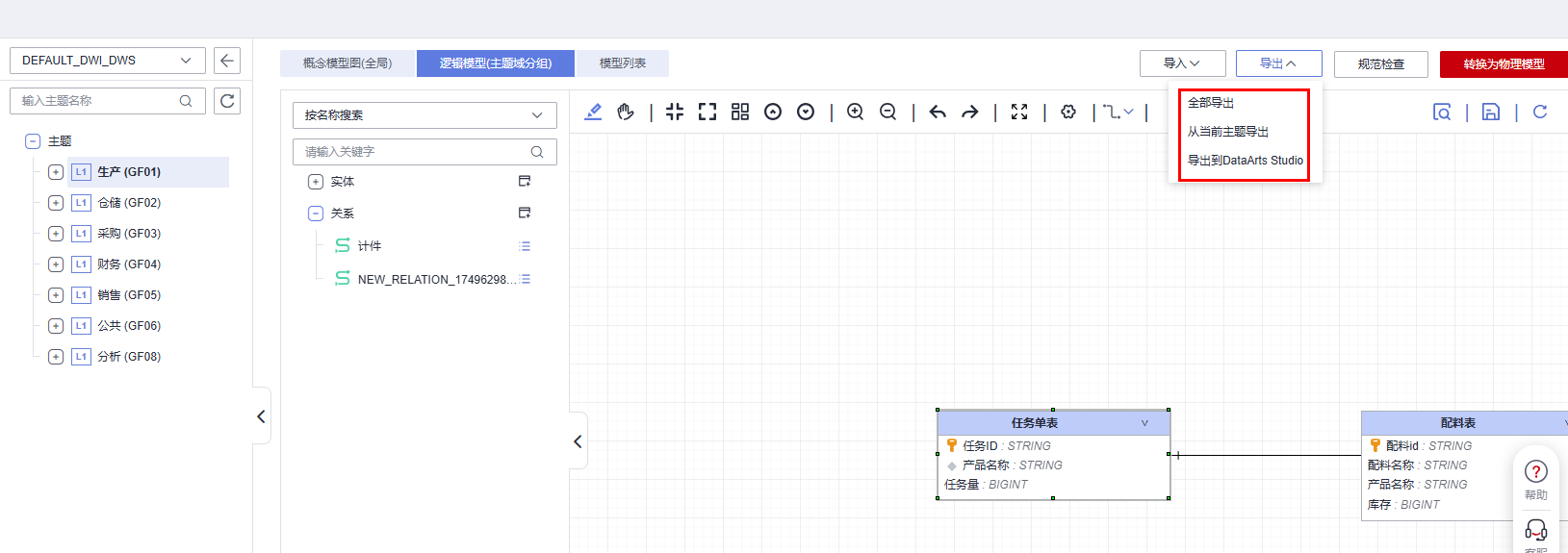Add new relation icon in 关系 row
Screen dimensions: 1568x553
525,213
